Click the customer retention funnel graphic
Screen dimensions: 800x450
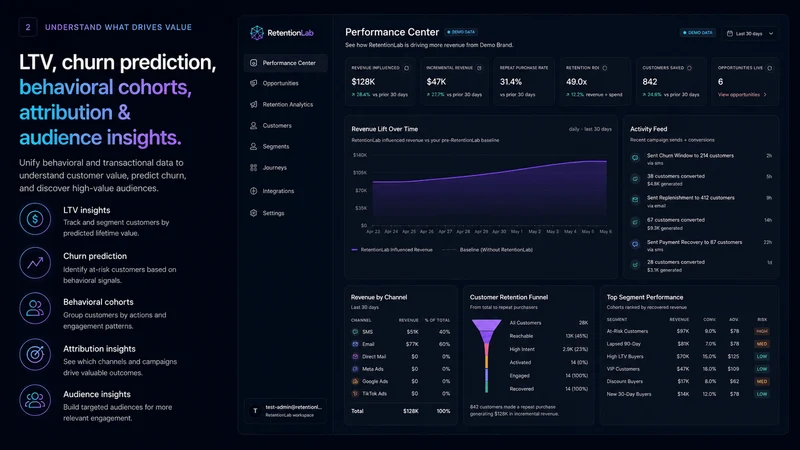coord(487,356)
